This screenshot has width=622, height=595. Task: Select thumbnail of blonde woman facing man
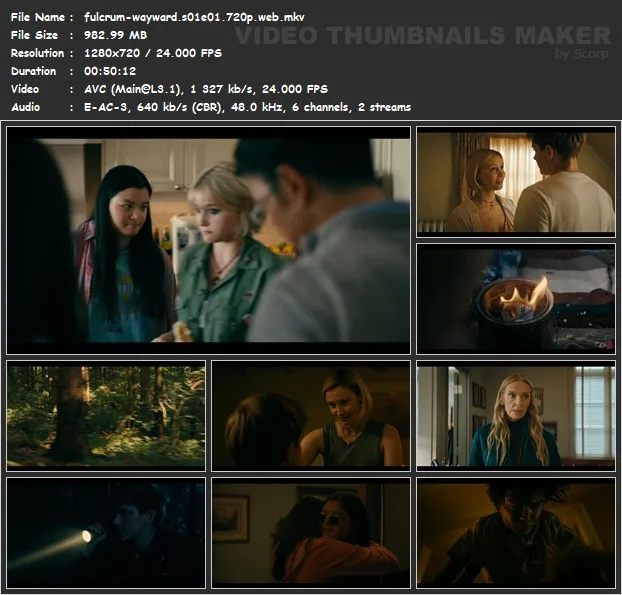point(515,182)
